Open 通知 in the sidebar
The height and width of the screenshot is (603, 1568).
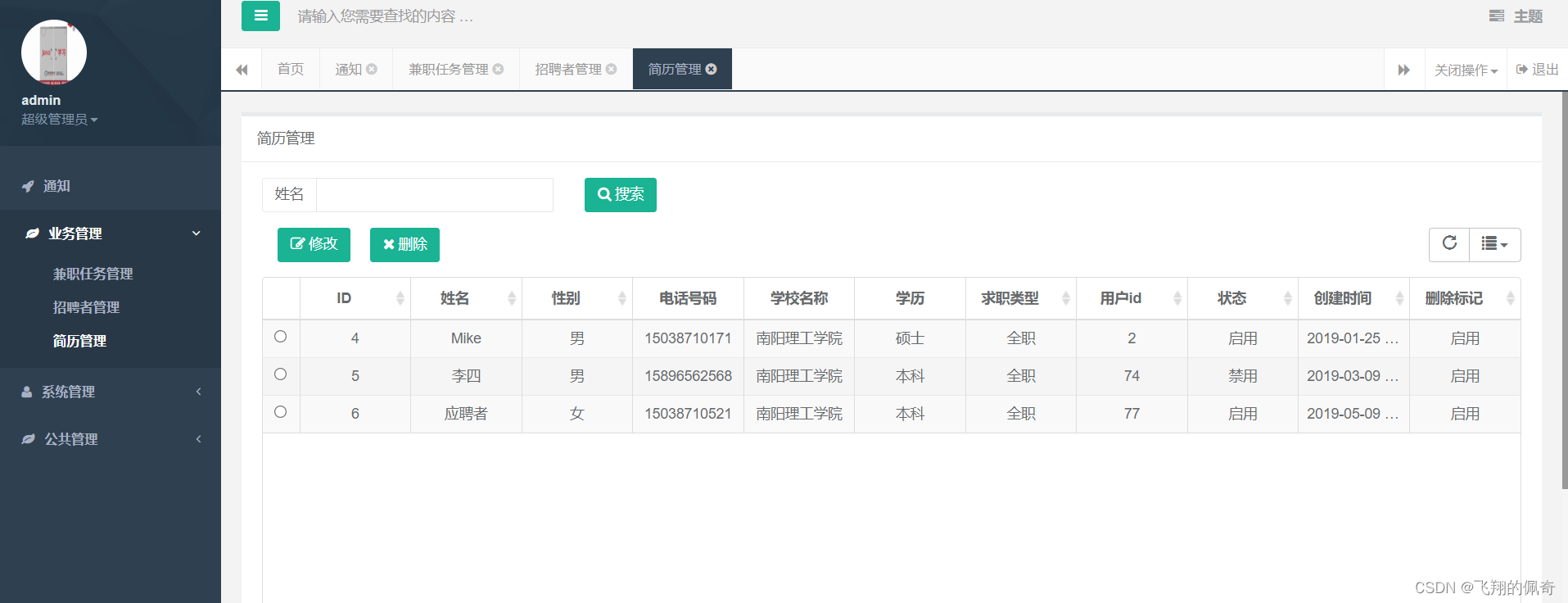pyautogui.click(x=111, y=186)
